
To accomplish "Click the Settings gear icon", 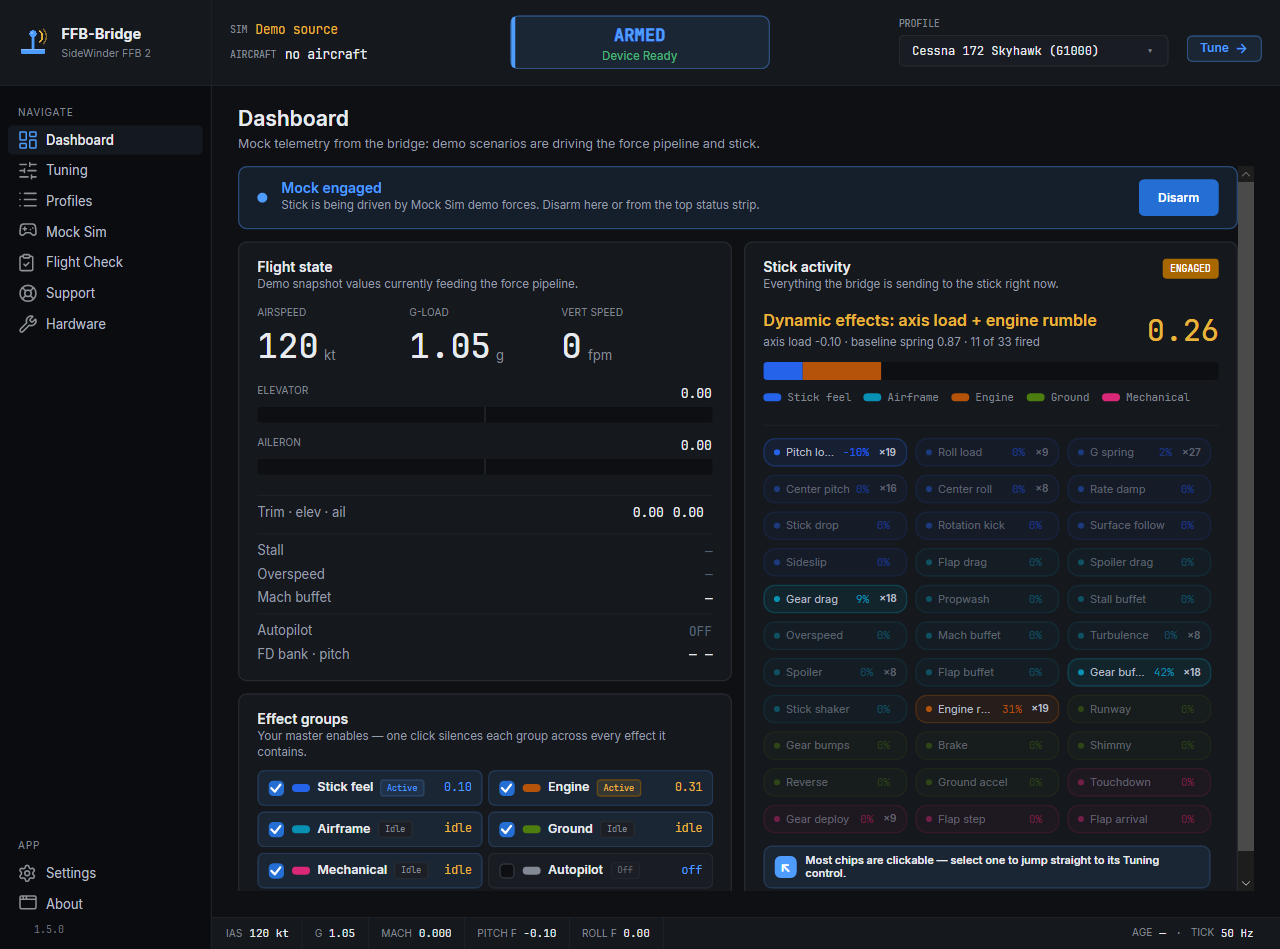I will click(28, 873).
